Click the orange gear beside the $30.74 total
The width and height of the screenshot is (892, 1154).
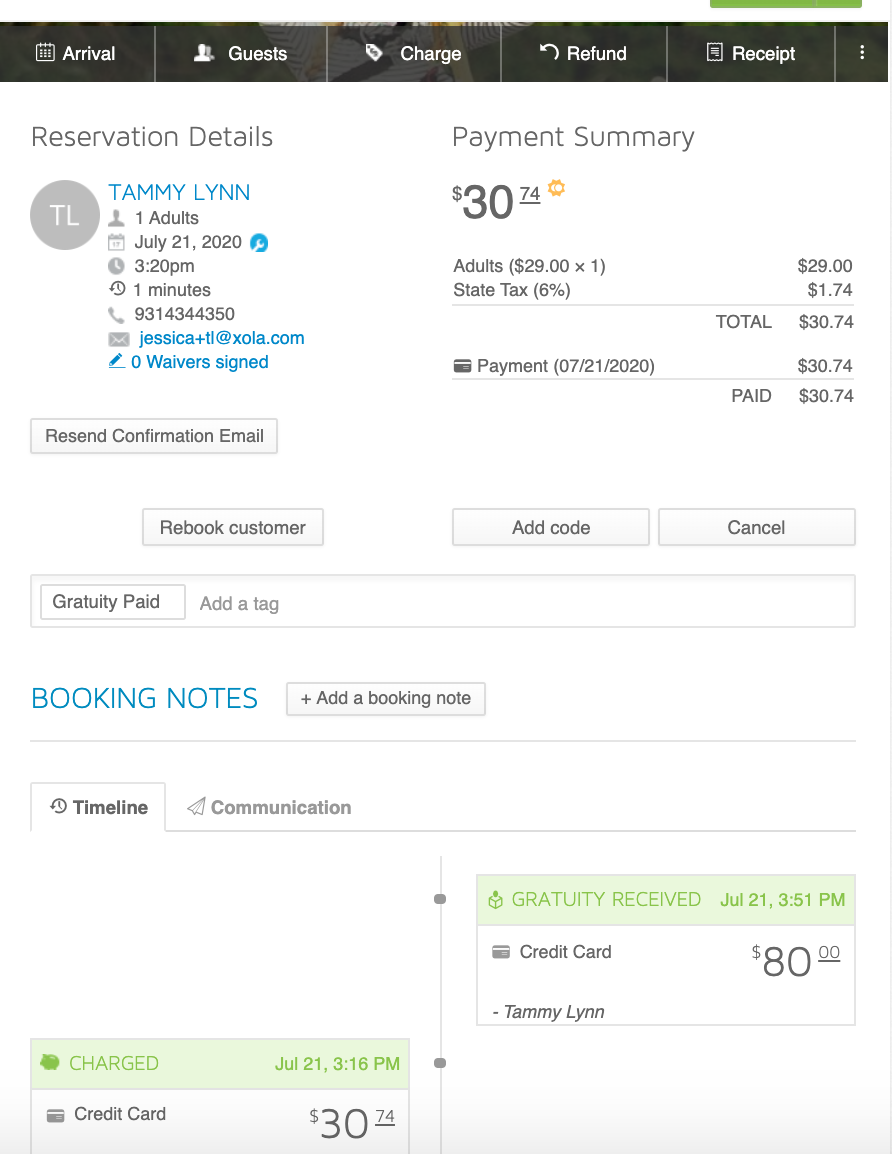557,188
